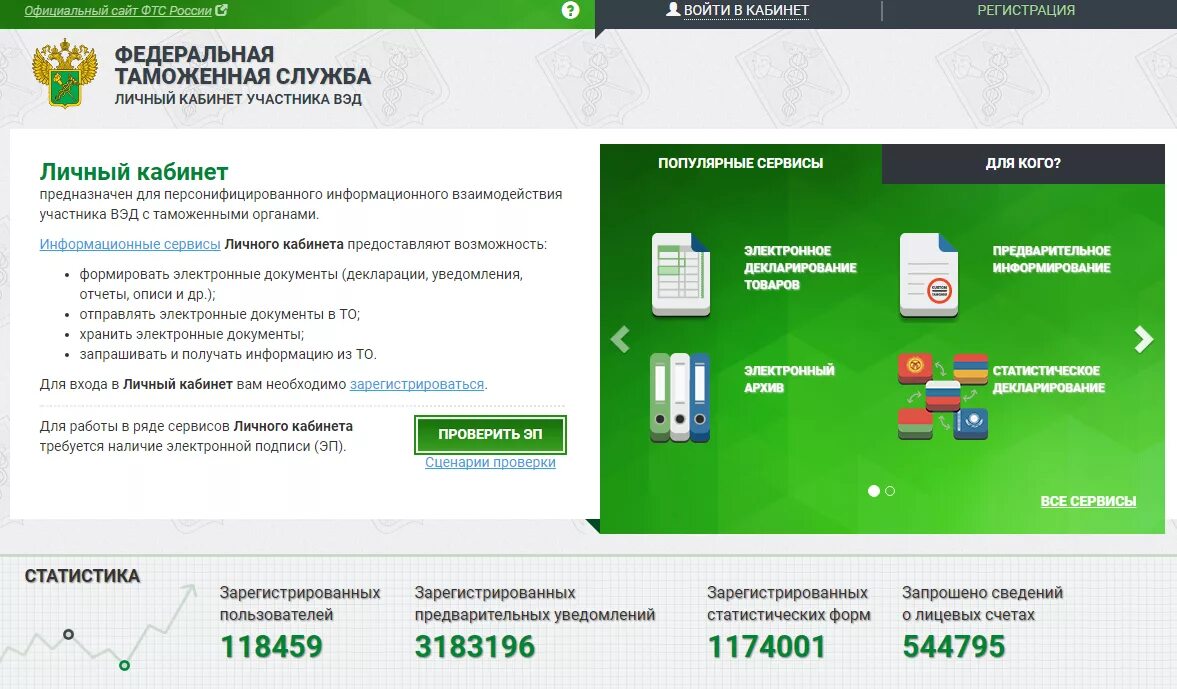1177x689 pixels.
Task: Click СТАТИСТИЧЕСКОЕ ДЕКЛАРИРОВАНИЕ label
Action: (1049, 379)
